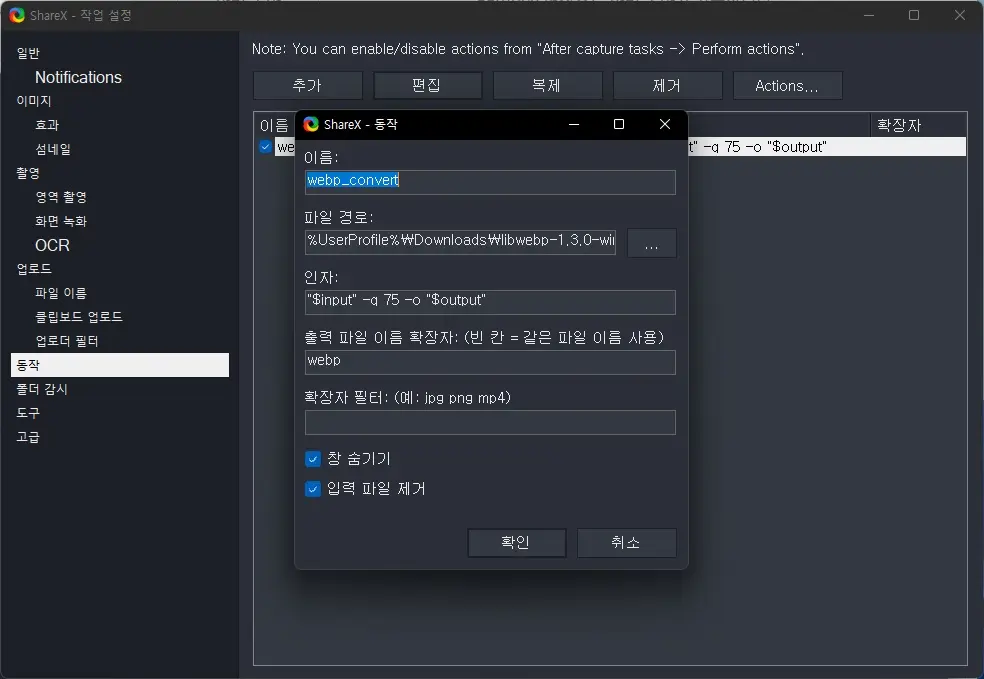This screenshot has width=984, height=679.
Task: Open 도구 settings in the sidebar
Action: click(x=28, y=413)
